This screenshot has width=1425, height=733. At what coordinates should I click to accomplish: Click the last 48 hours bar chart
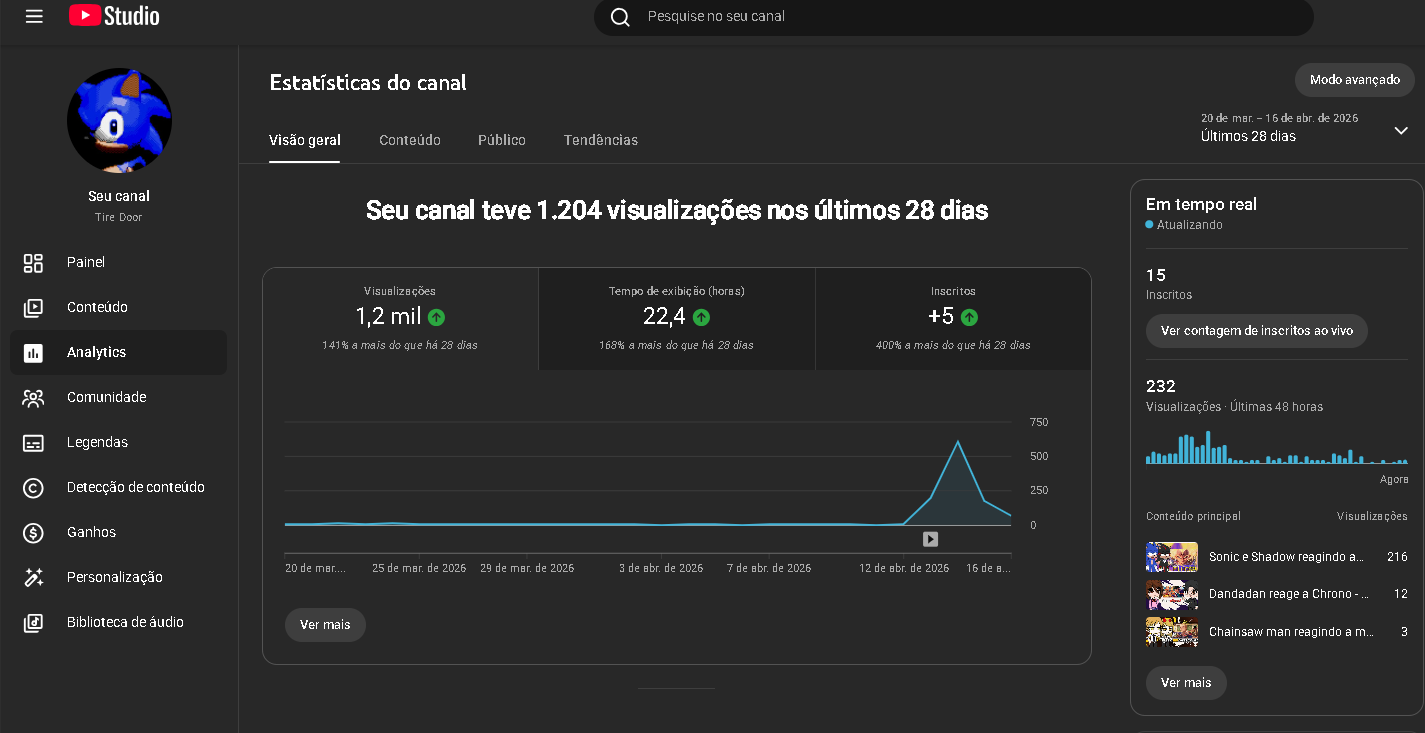tap(1276, 447)
